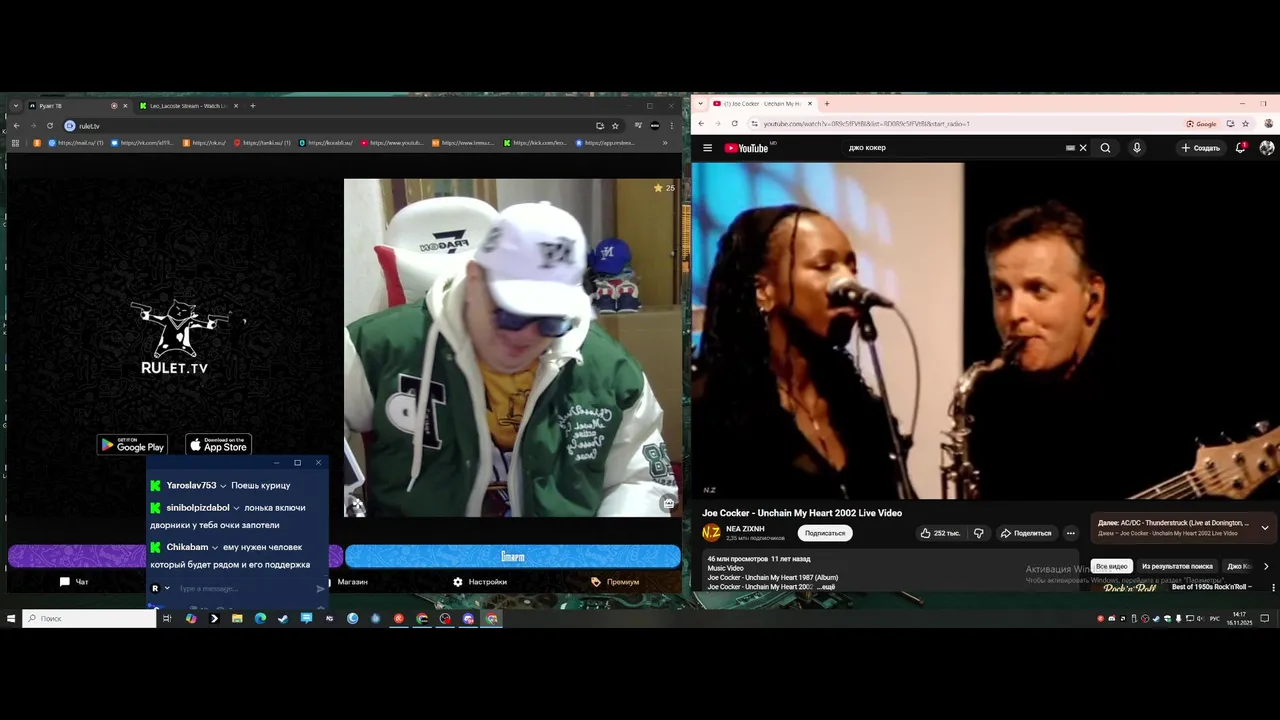Open the YouTube account avatar menu
This screenshot has height=720, width=1280.
[x=1267, y=148]
